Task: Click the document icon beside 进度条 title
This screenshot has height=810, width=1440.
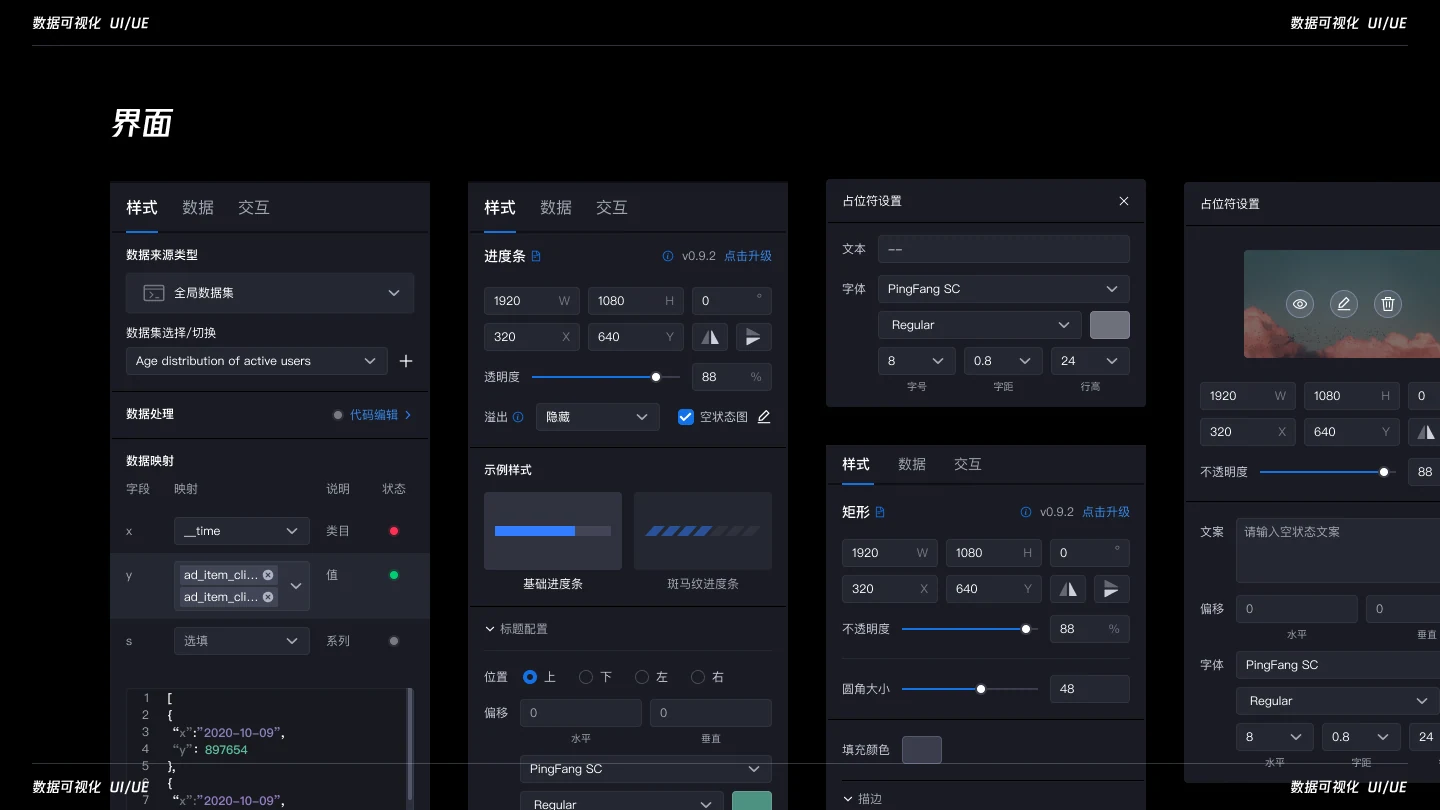Action: [536, 256]
